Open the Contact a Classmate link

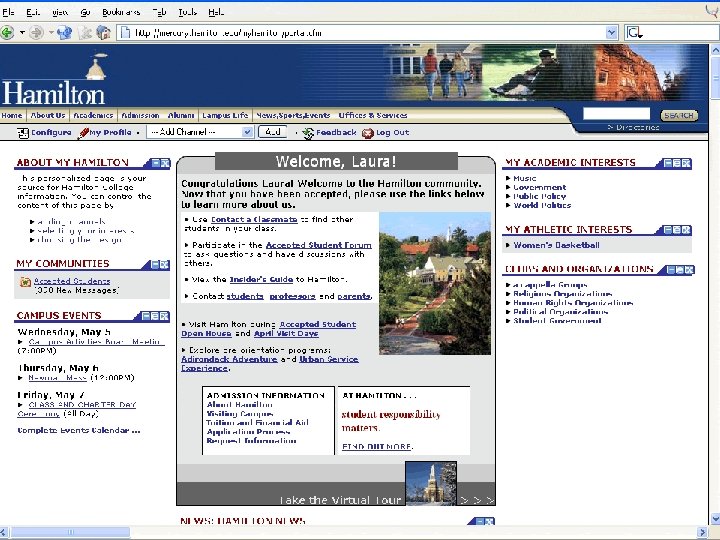click(254, 219)
